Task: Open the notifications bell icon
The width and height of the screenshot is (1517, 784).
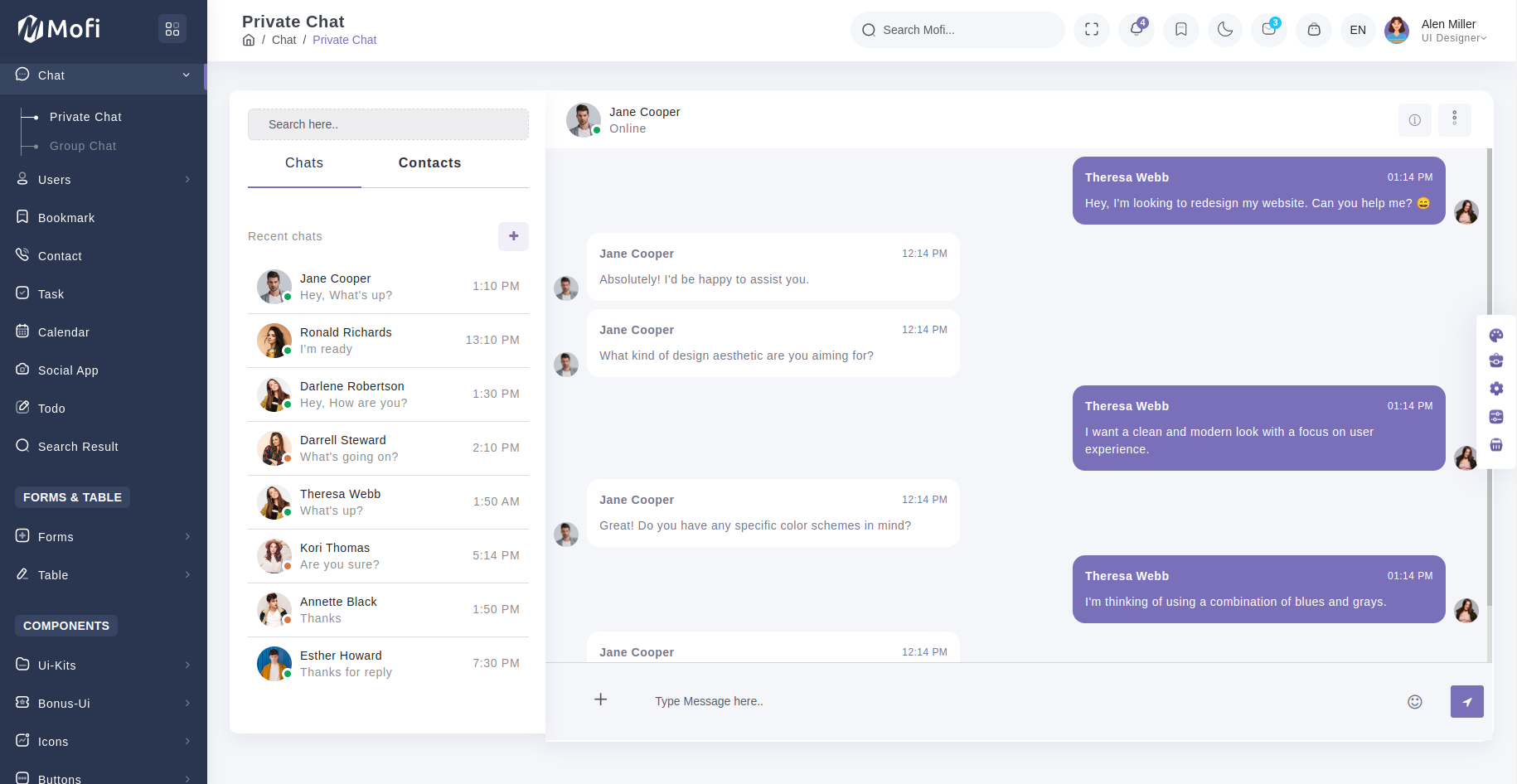Action: [1137, 30]
